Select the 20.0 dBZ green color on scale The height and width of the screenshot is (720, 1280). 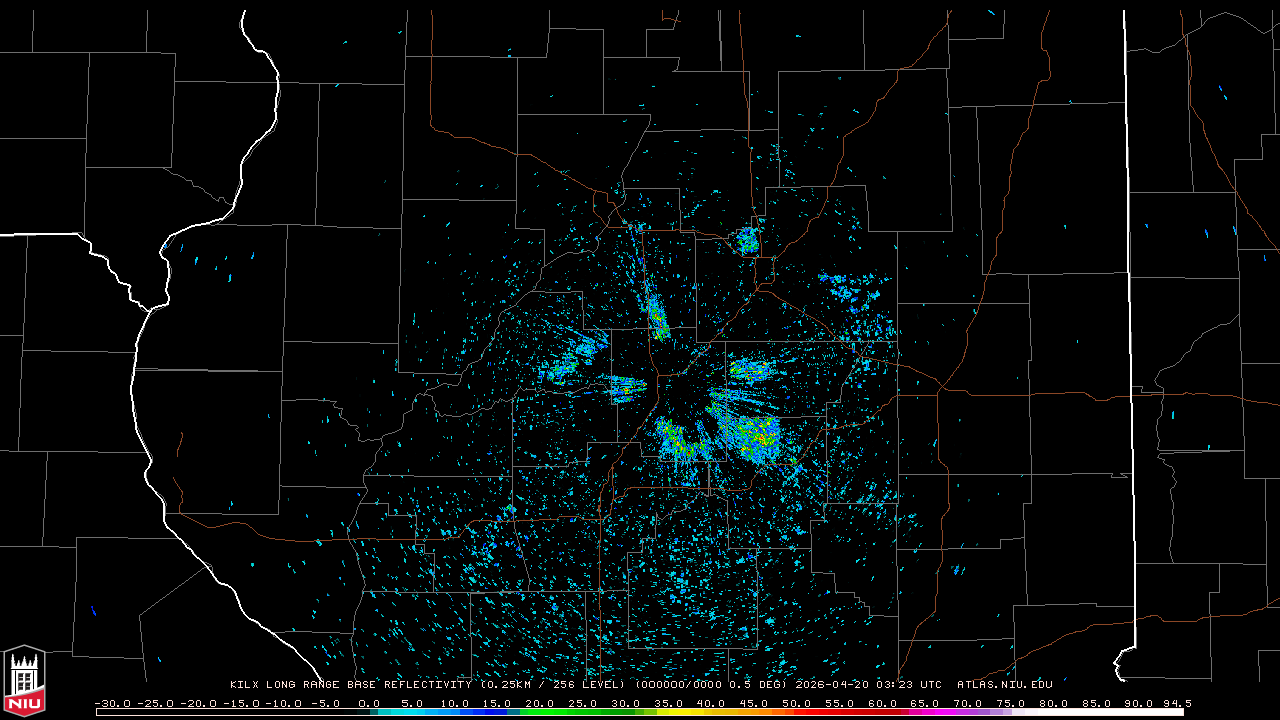[x=540, y=712]
